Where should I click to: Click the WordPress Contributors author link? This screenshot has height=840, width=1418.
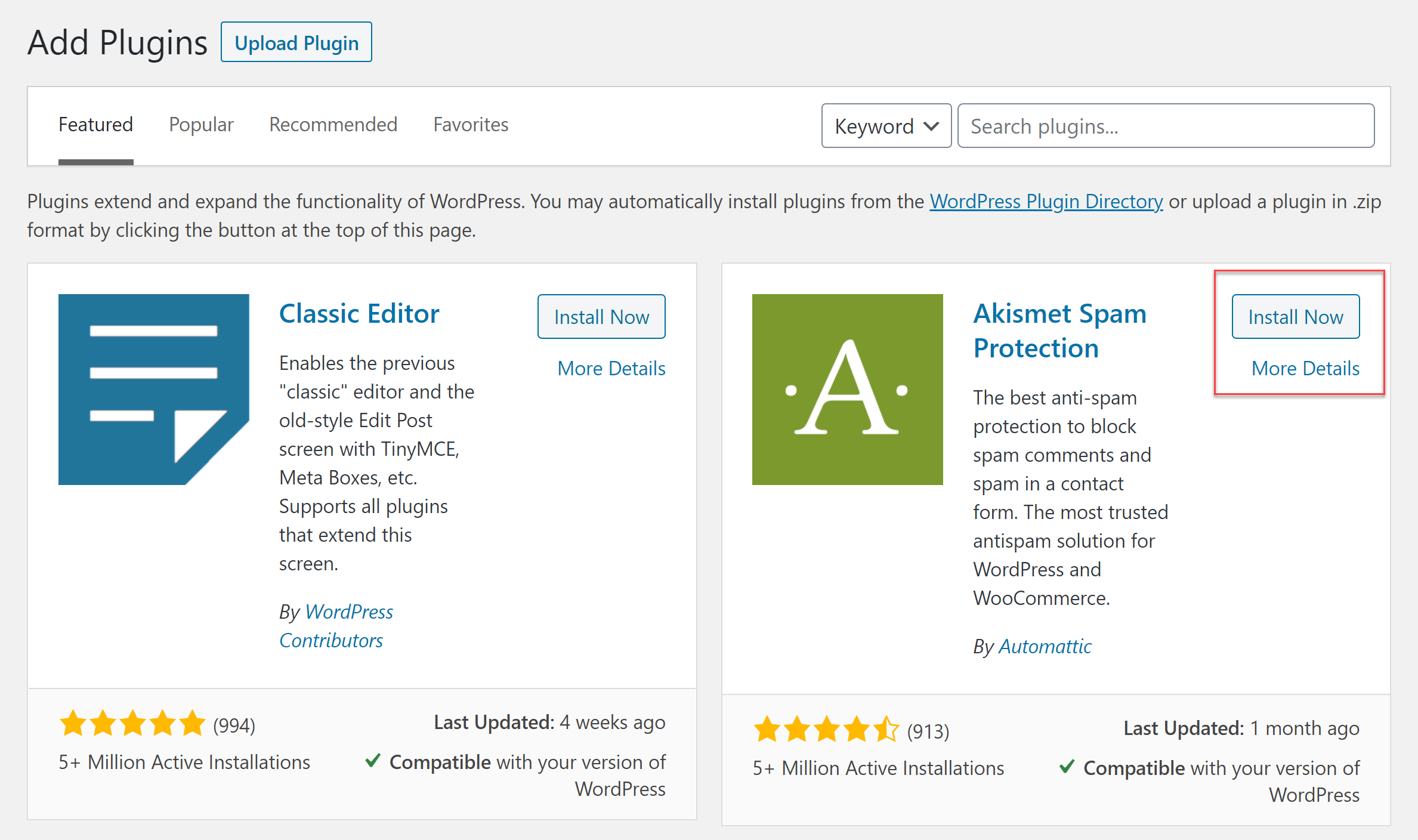336,626
